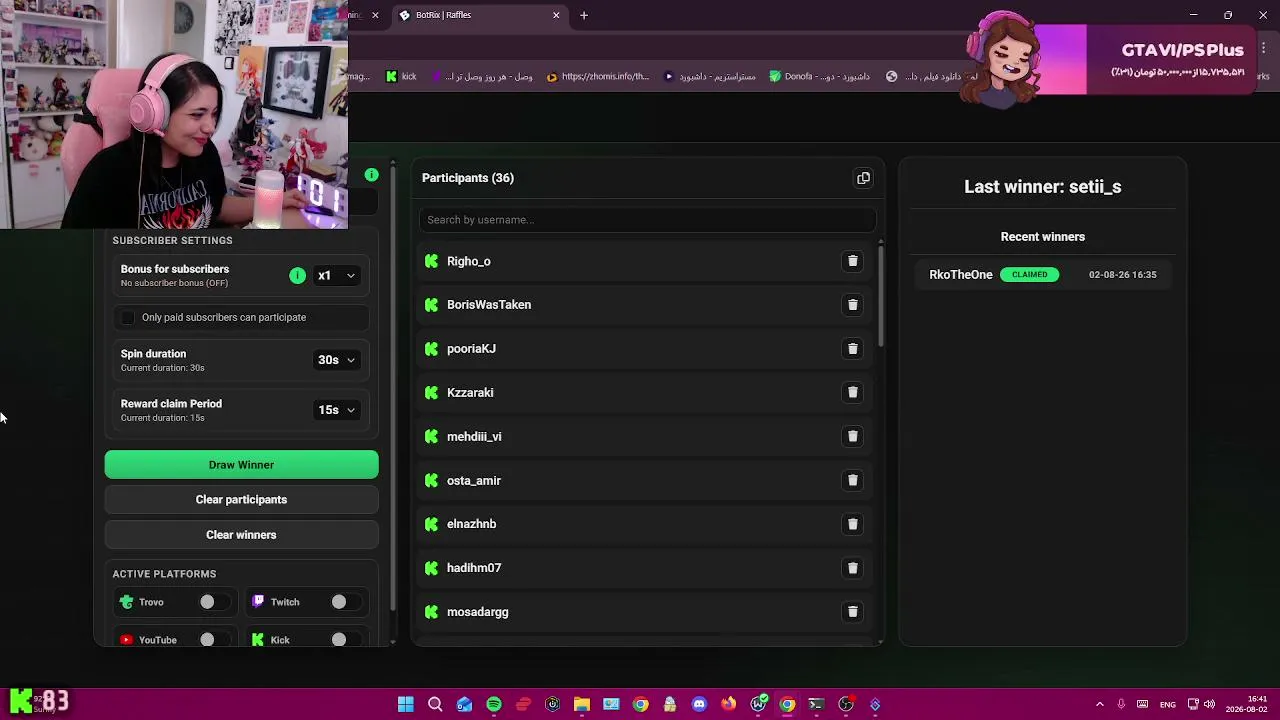Click the settings panel scrollbar
This screenshot has width=1280, height=720.
[393, 390]
